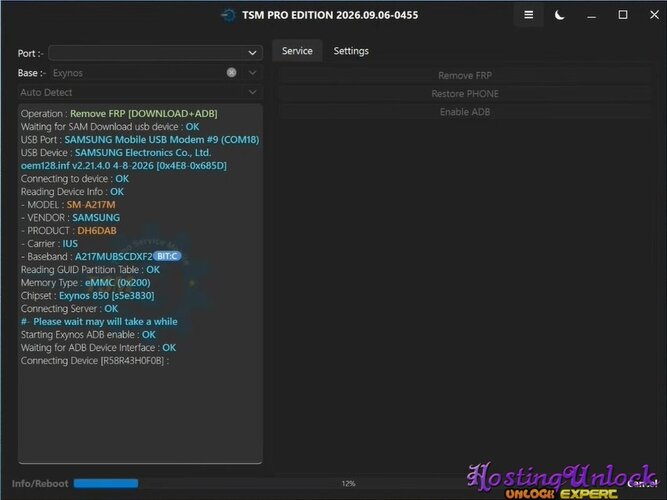667x500 pixels.
Task: Click the Enable ADB button
Action: click(465, 112)
